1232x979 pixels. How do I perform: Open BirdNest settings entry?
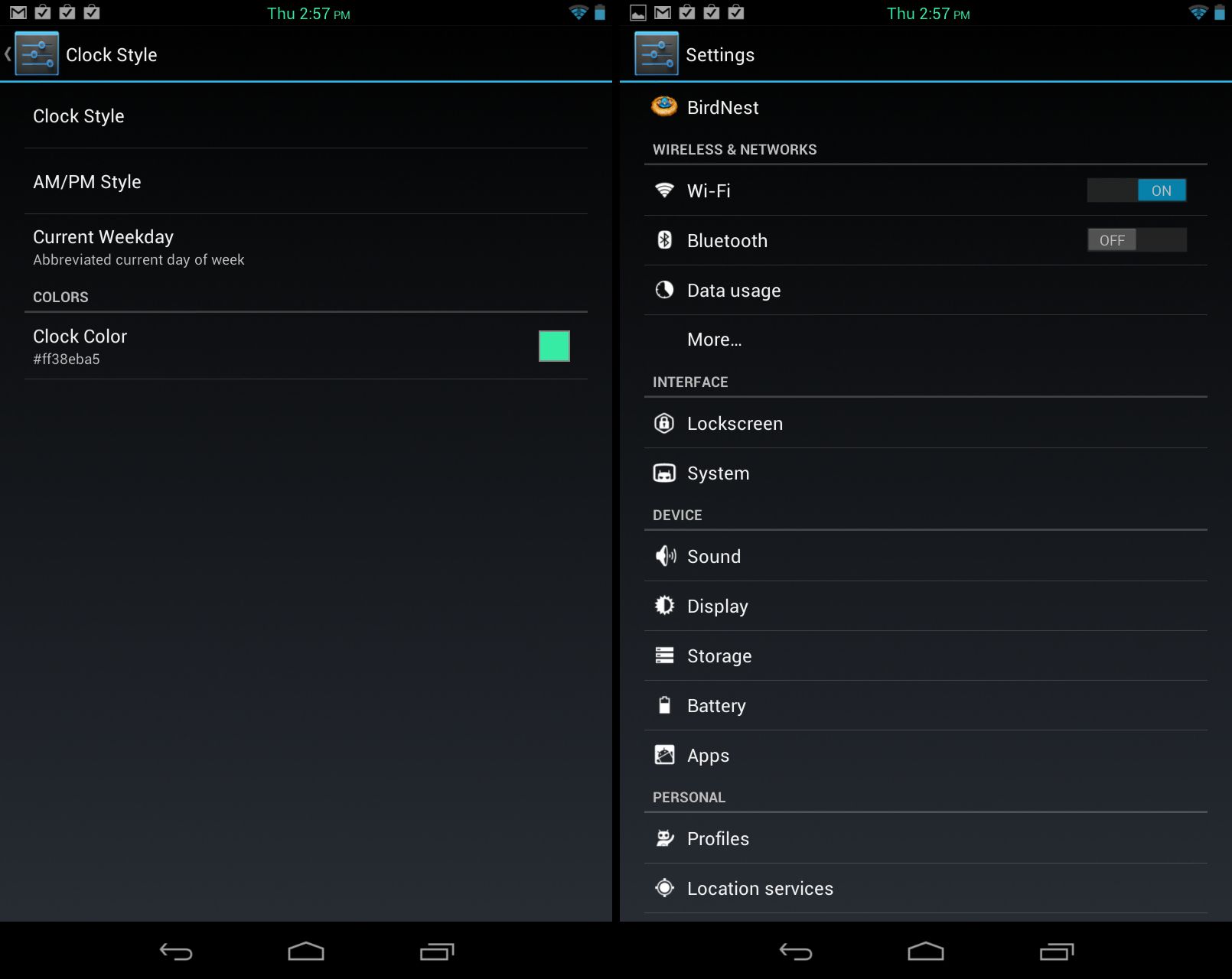[926, 107]
